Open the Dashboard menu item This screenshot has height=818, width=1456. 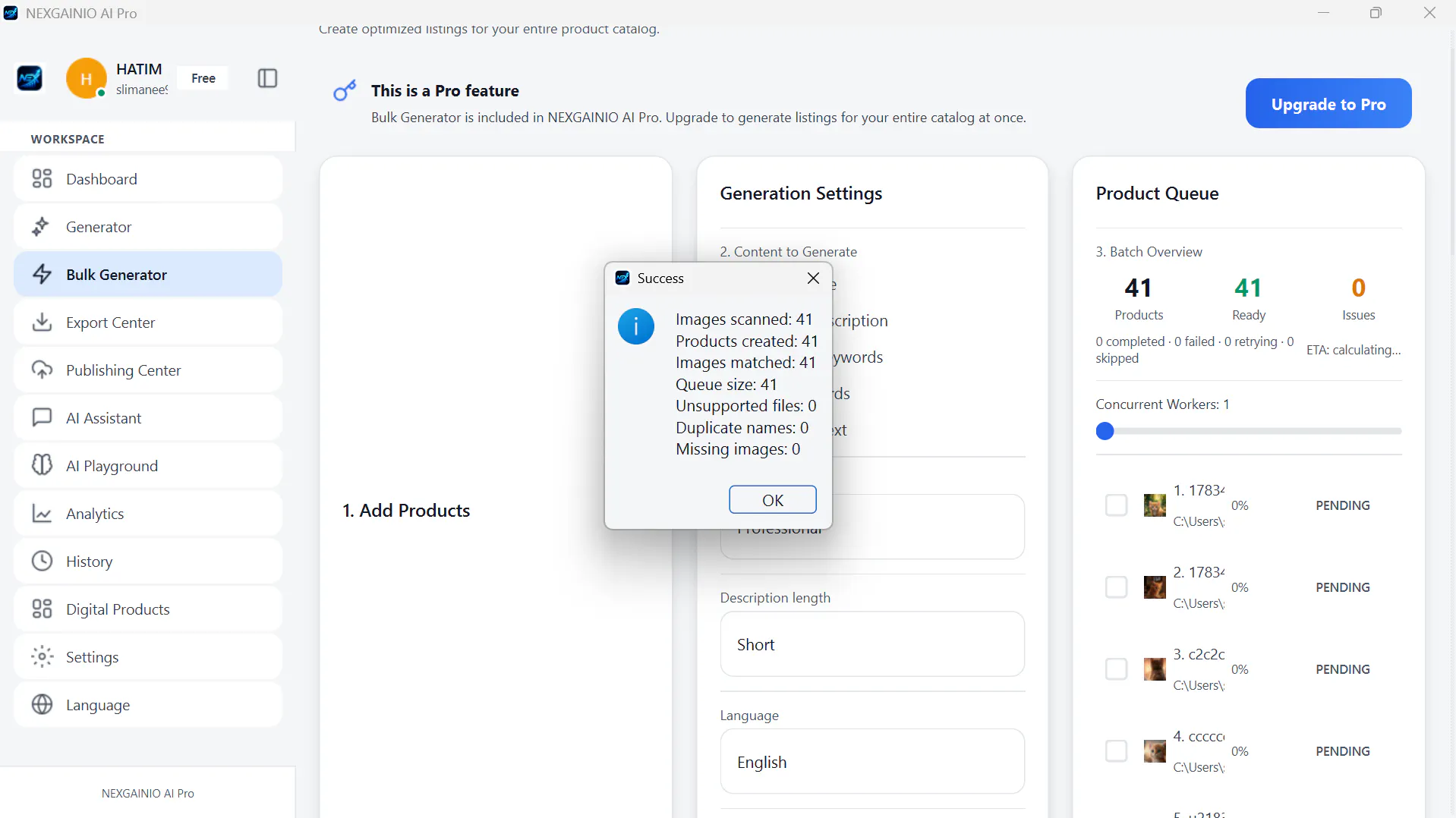tap(148, 179)
